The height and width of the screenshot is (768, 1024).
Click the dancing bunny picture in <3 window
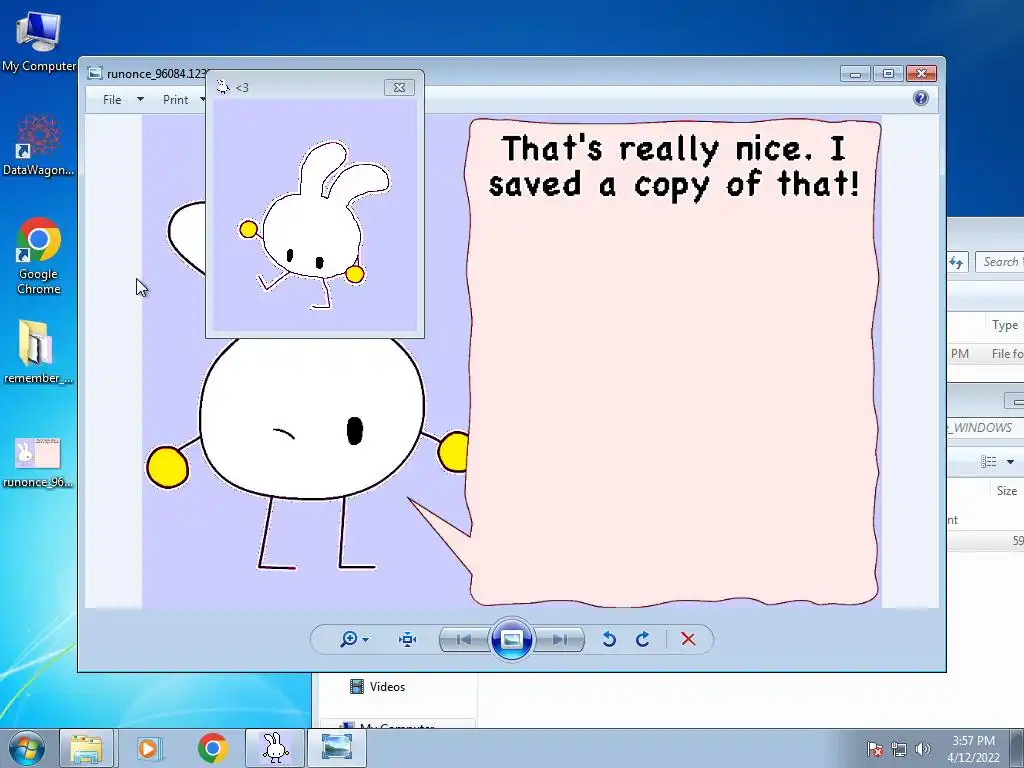click(315, 223)
